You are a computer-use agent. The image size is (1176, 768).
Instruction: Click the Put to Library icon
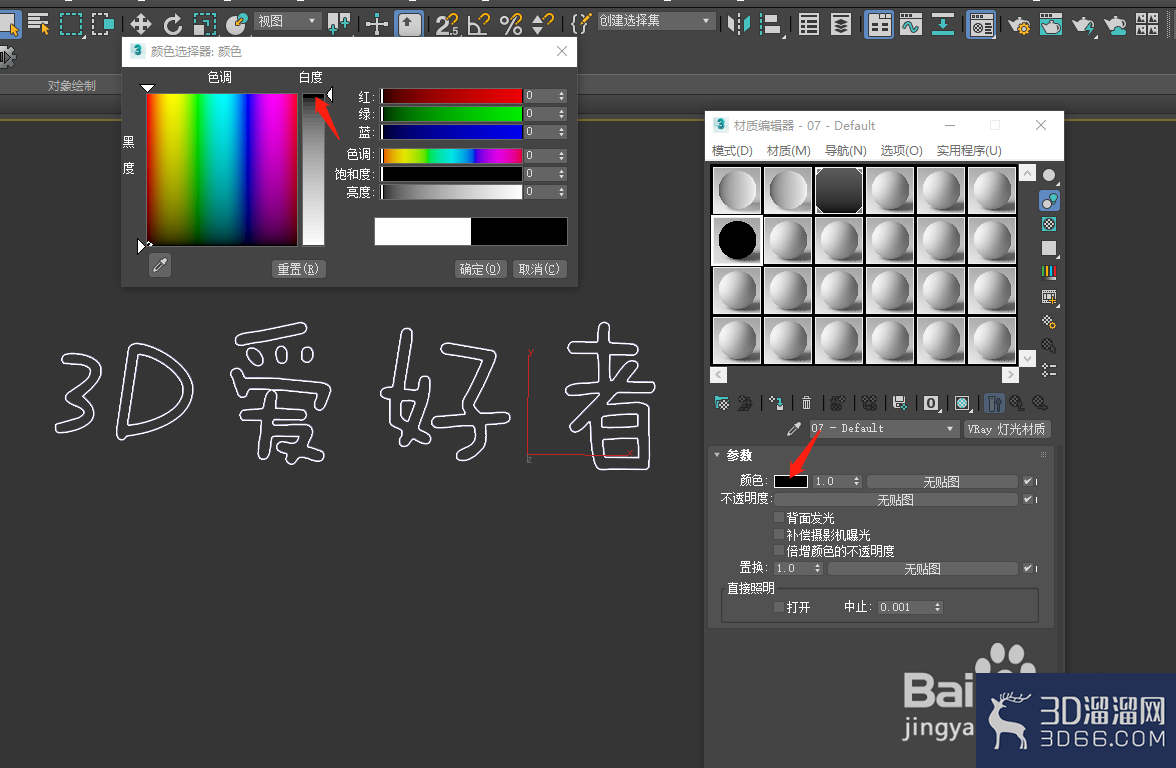pos(900,404)
